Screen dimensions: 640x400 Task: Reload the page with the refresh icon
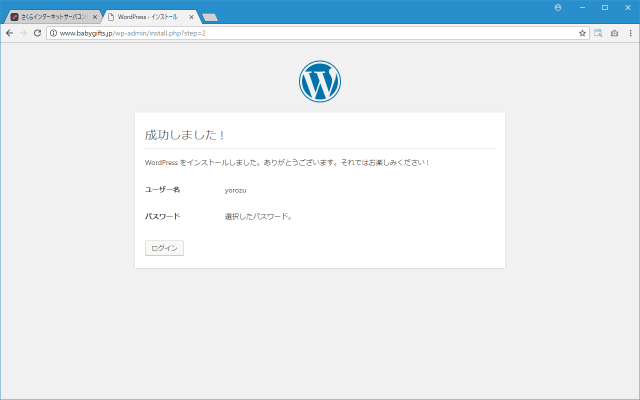(38, 33)
